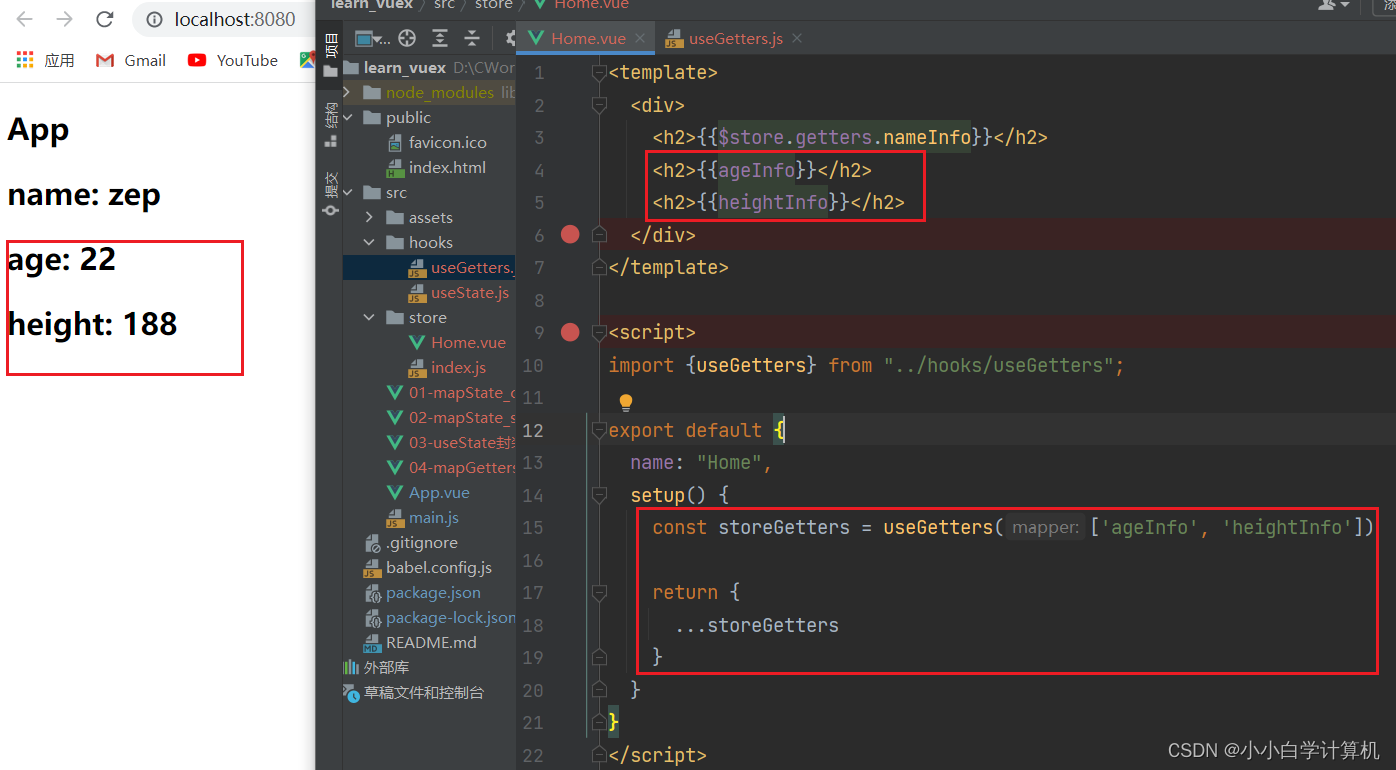Collapse the public folder
1396x770 pixels.
pyautogui.click(x=347, y=117)
